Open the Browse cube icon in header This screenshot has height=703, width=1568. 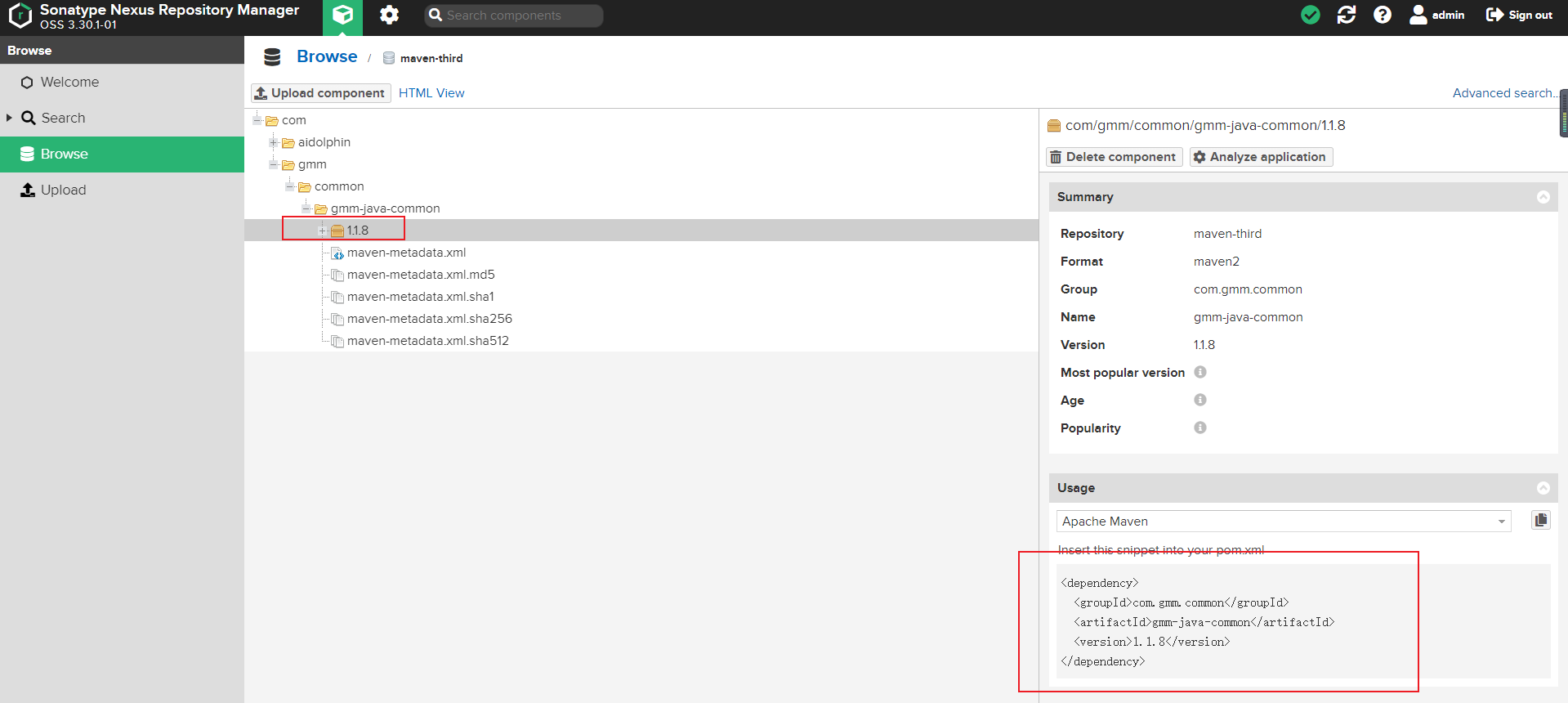coord(342,16)
